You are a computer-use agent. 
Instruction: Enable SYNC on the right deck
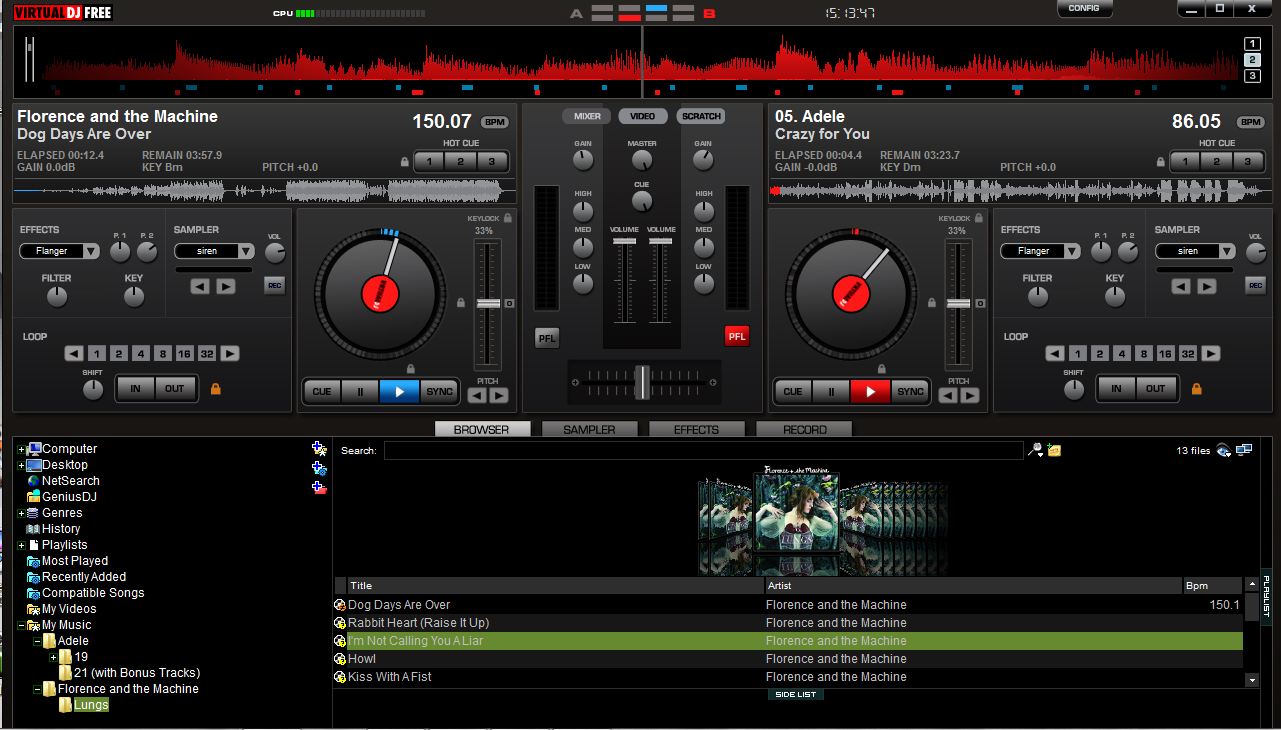[x=909, y=391]
